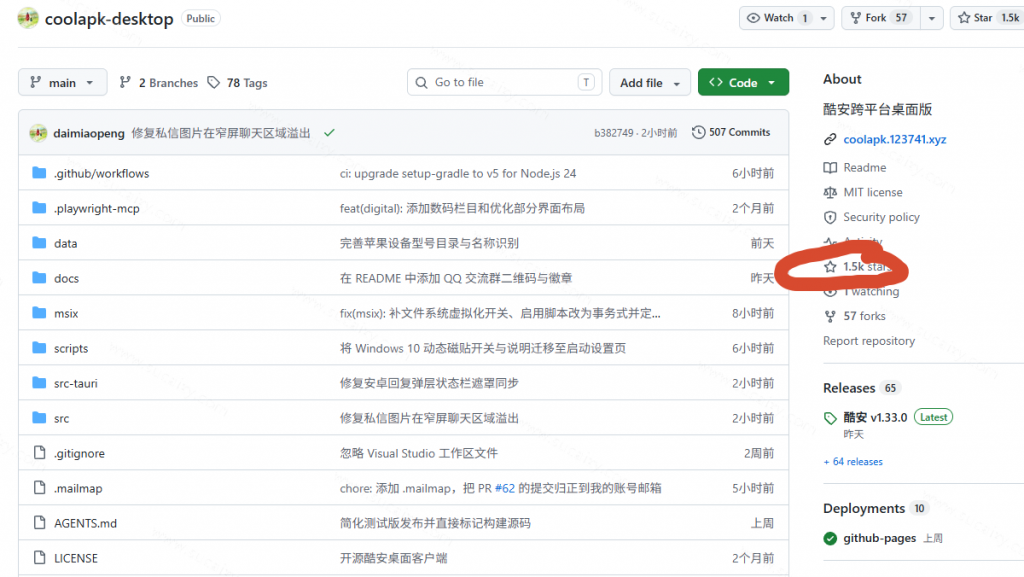The width and height of the screenshot is (1024, 577).
Task: Click the .github/workflows folder icon
Action: click(39, 173)
